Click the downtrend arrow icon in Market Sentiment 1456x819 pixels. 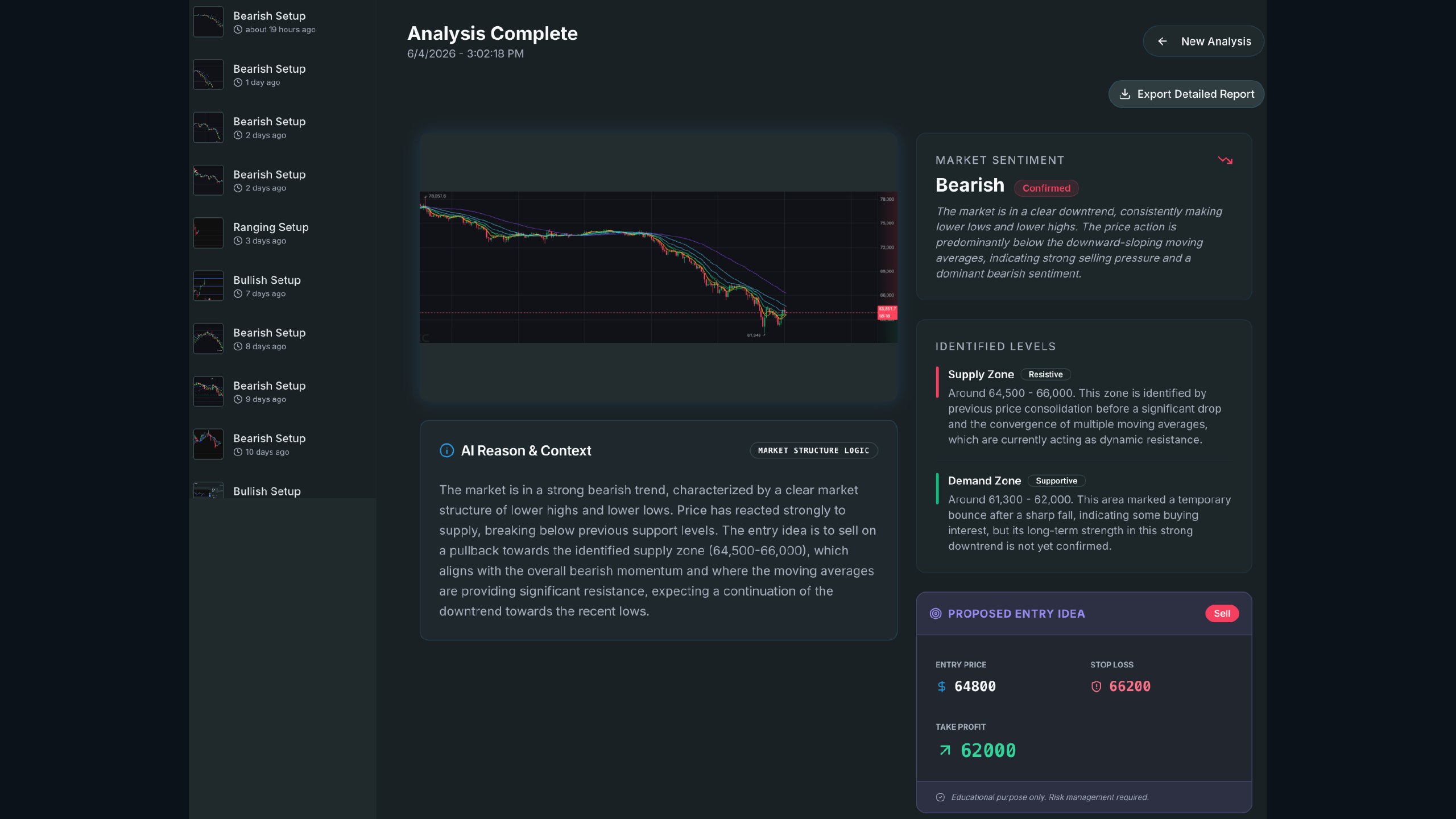coord(1225,160)
